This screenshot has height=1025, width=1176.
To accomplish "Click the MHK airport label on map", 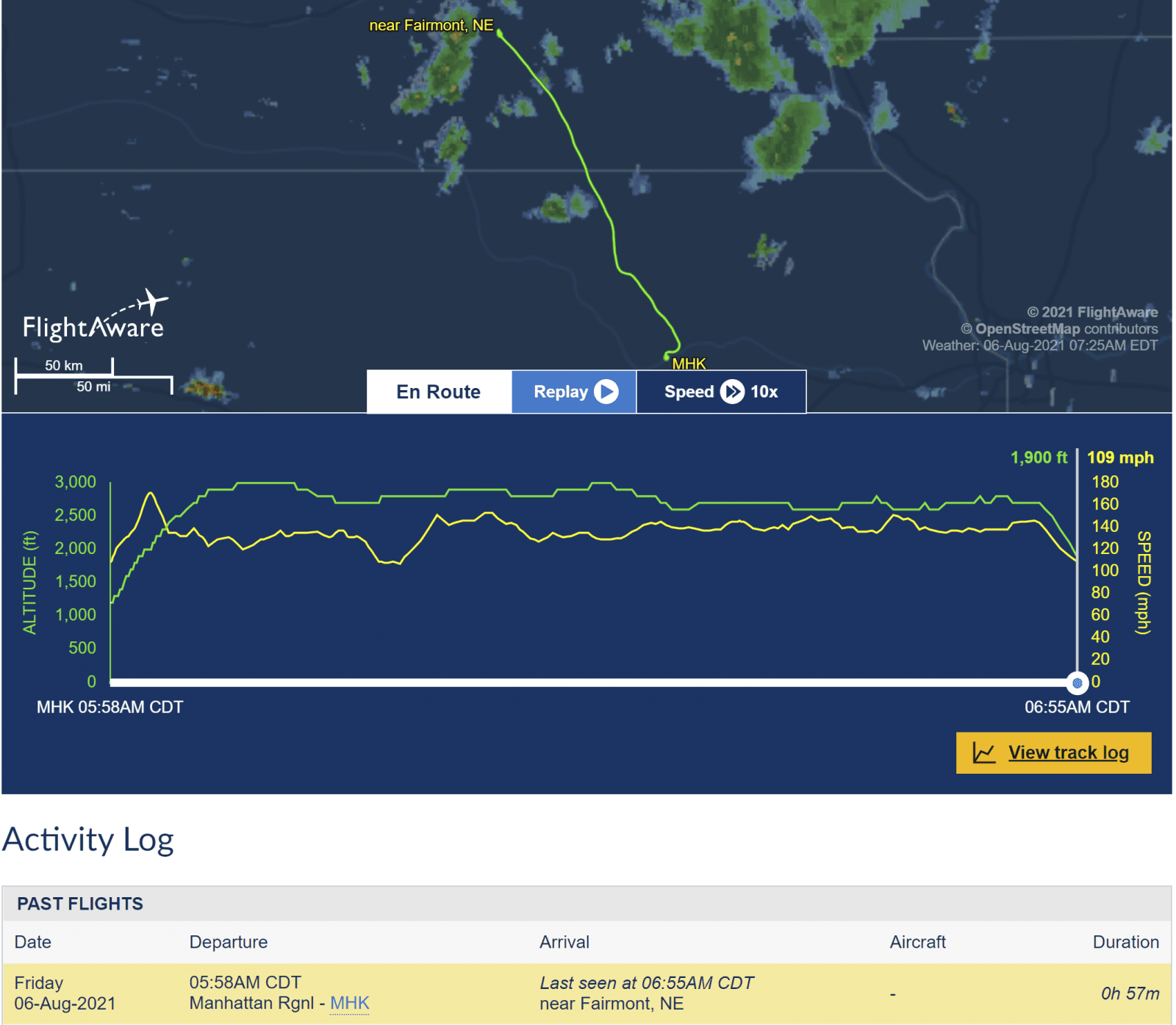I will tap(689, 364).
